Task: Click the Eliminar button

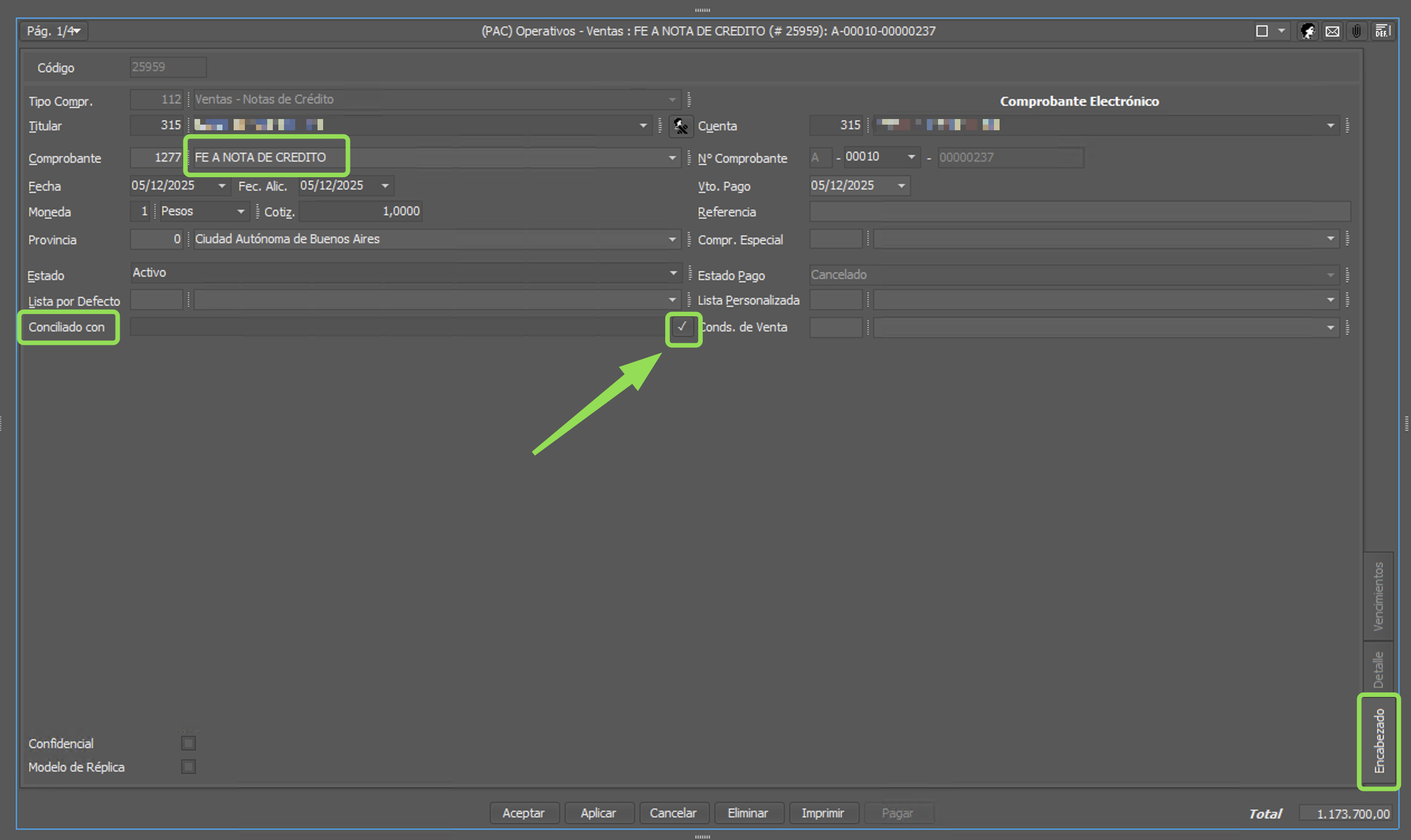Action: click(x=748, y=813)
